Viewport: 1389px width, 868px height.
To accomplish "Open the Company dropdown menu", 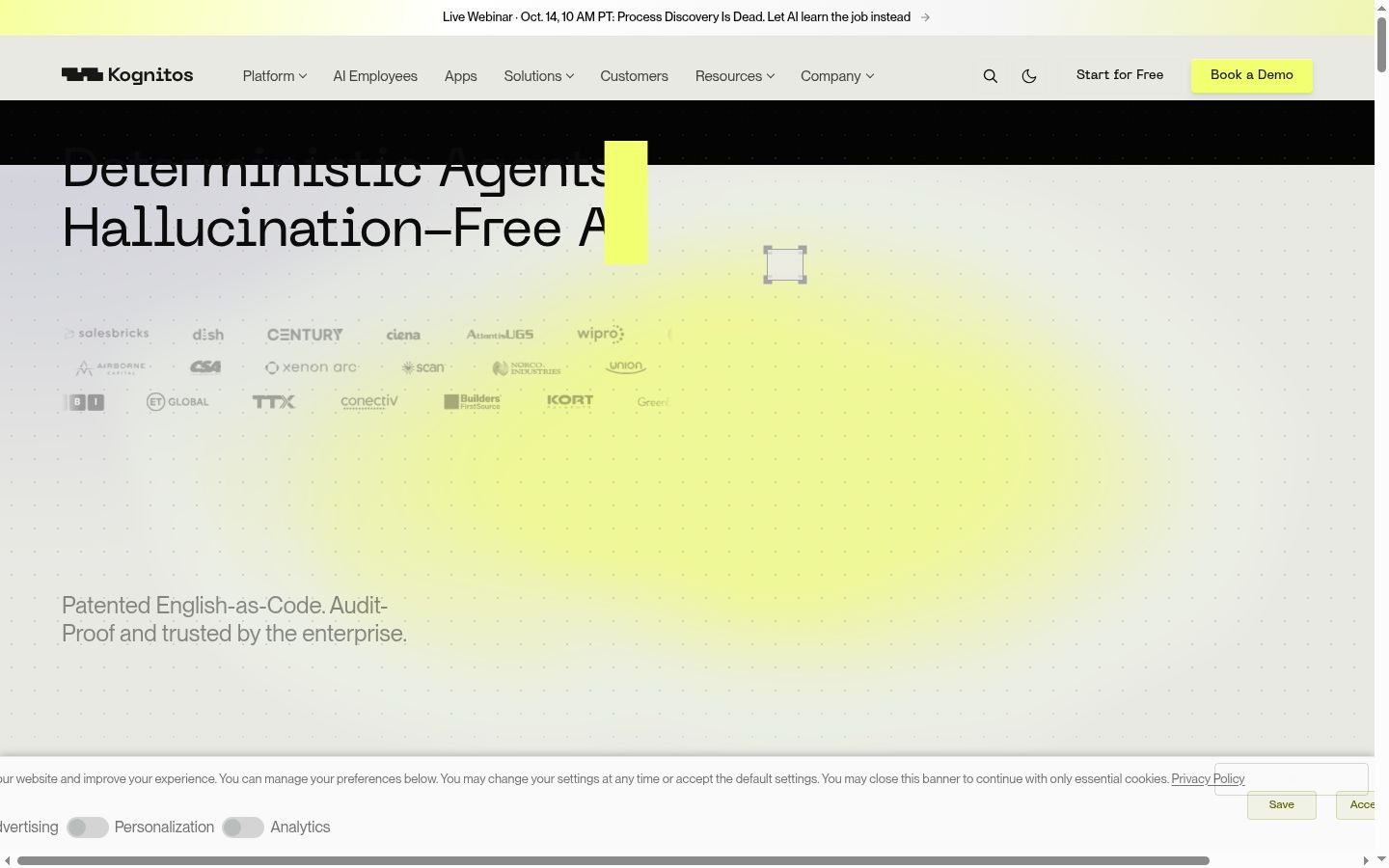I will click(837, 76).
